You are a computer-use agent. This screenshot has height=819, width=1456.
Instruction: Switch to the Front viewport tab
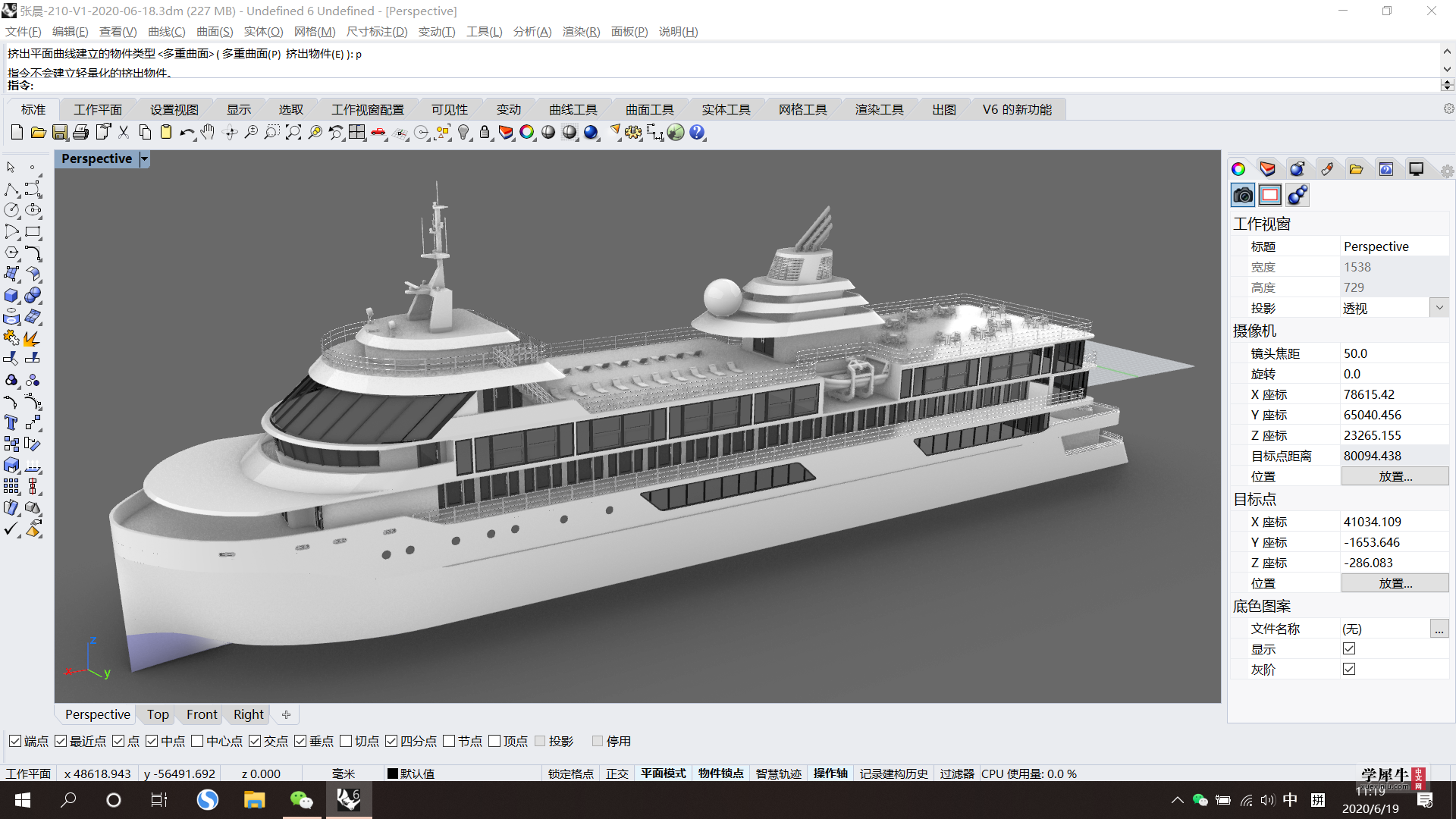202,714
